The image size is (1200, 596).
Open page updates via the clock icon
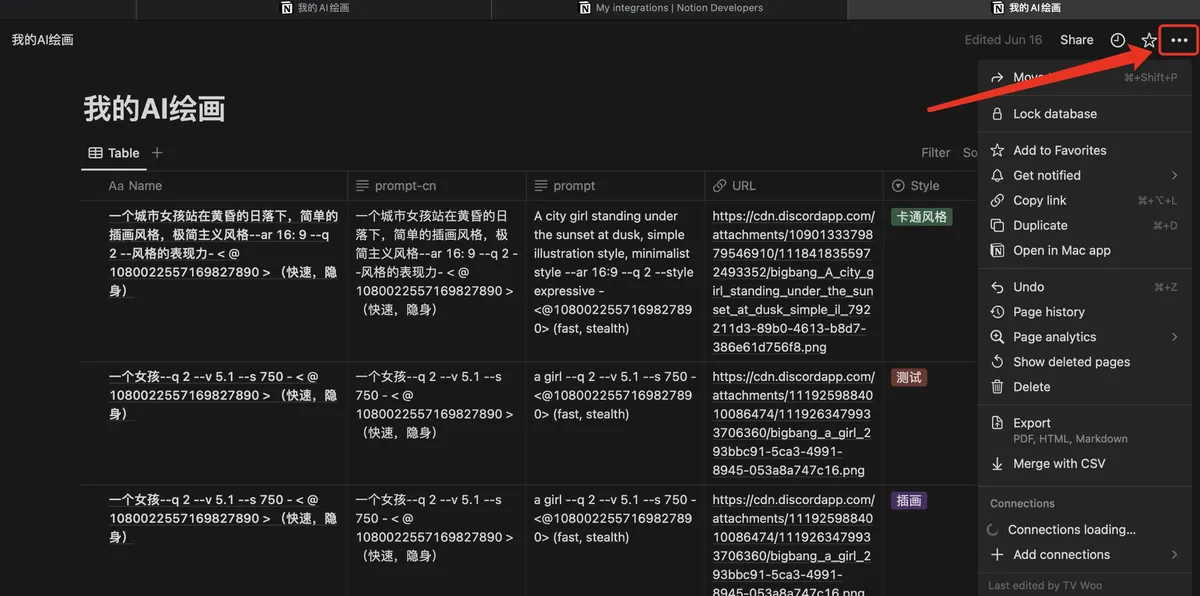(1118, 40)
